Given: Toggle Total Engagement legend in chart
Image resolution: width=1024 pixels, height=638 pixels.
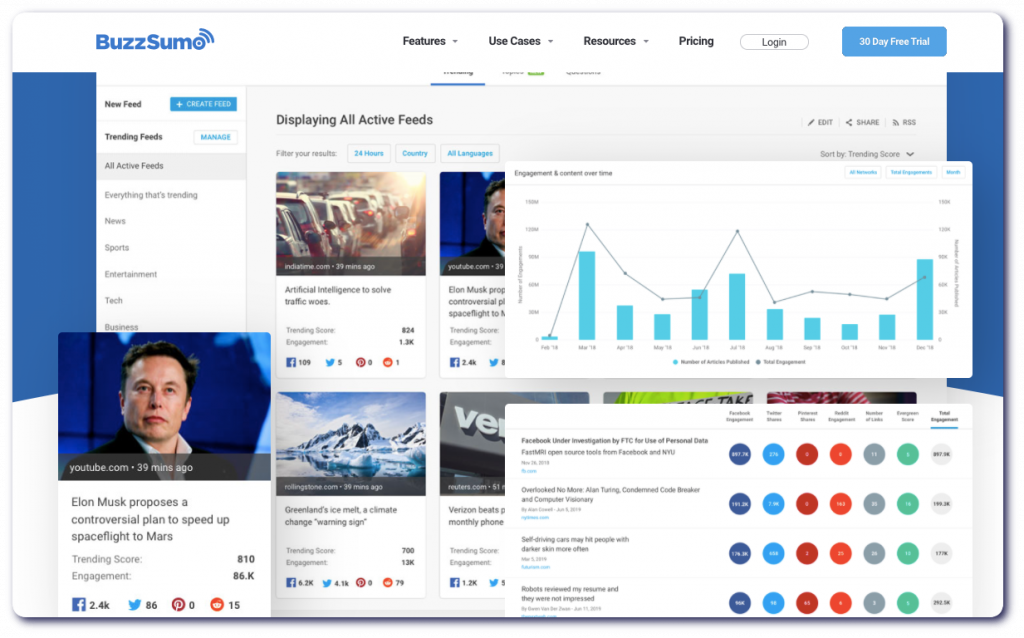Looking at the screenshot, I should [780, 362].
